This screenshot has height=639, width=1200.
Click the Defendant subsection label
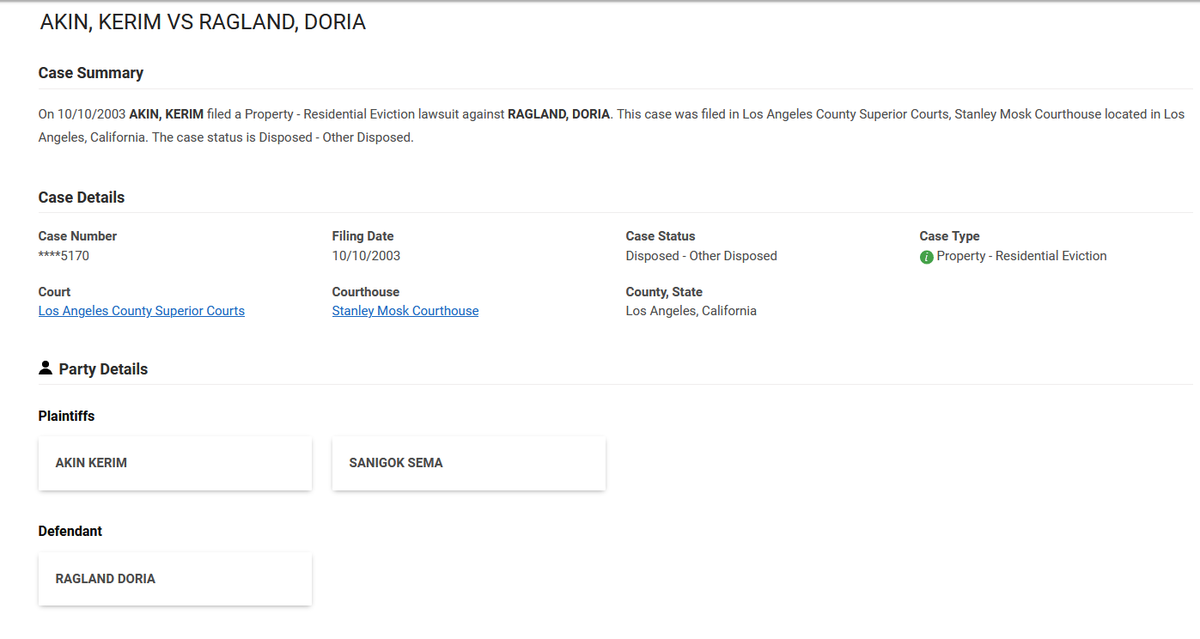(x=70, y=531)
